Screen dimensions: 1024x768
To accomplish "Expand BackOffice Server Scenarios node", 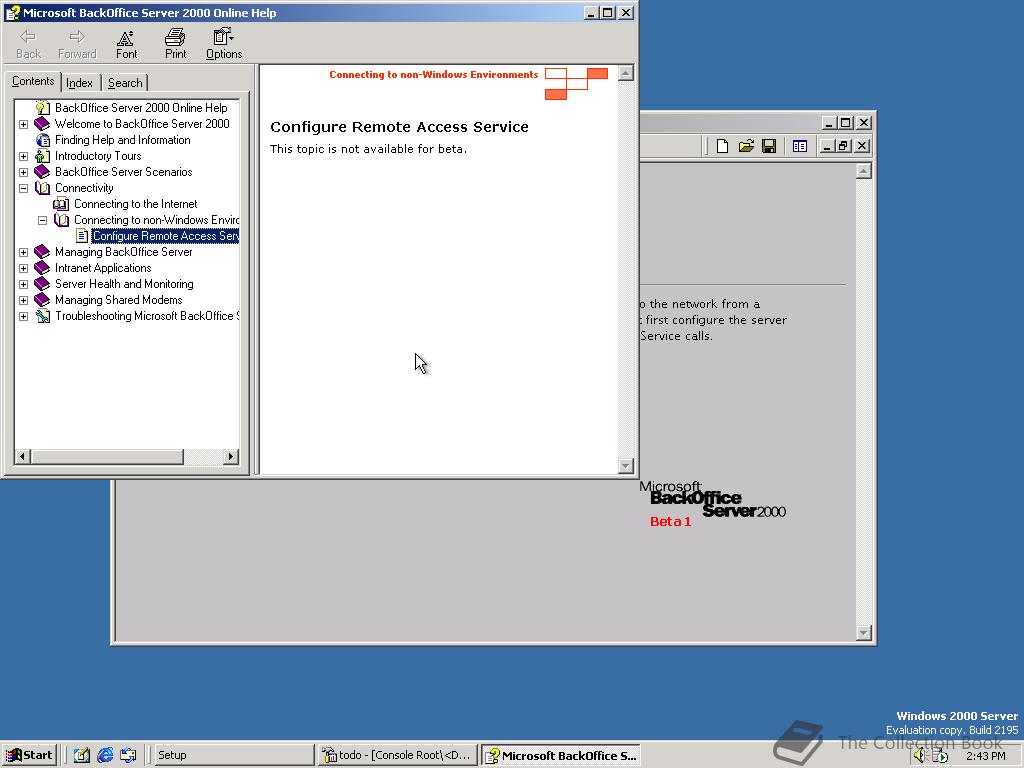I will pos(24,172).
